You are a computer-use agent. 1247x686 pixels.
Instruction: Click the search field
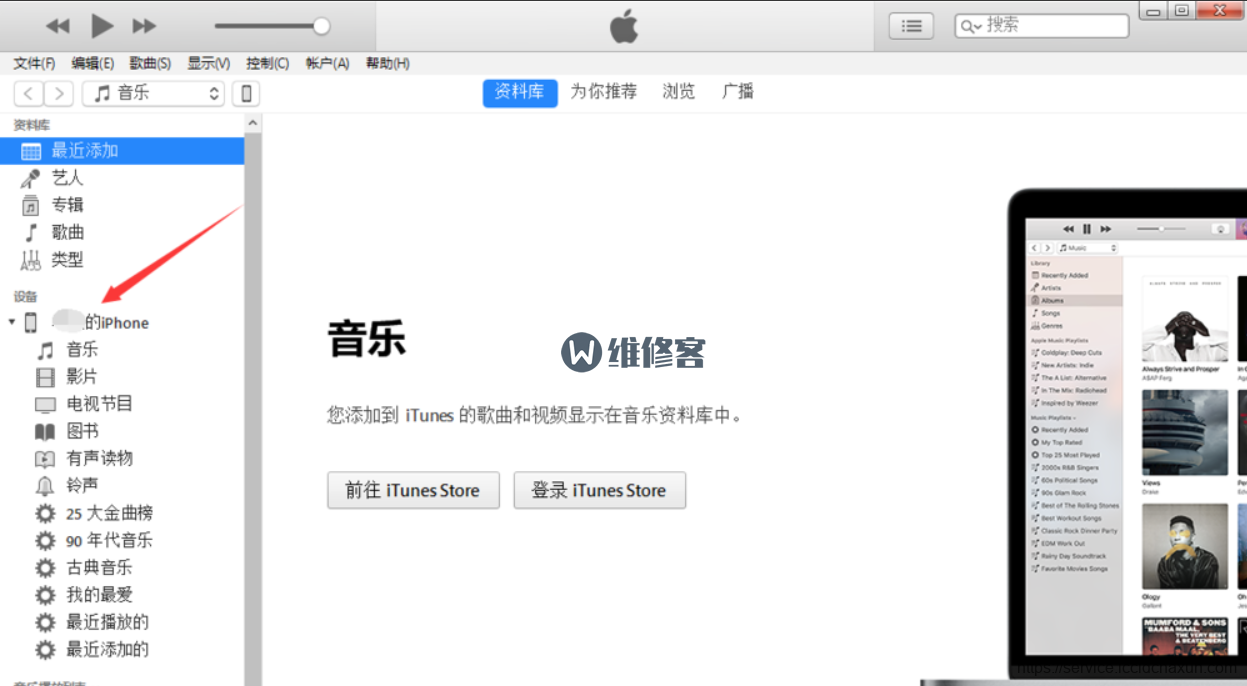(1041, 26)
